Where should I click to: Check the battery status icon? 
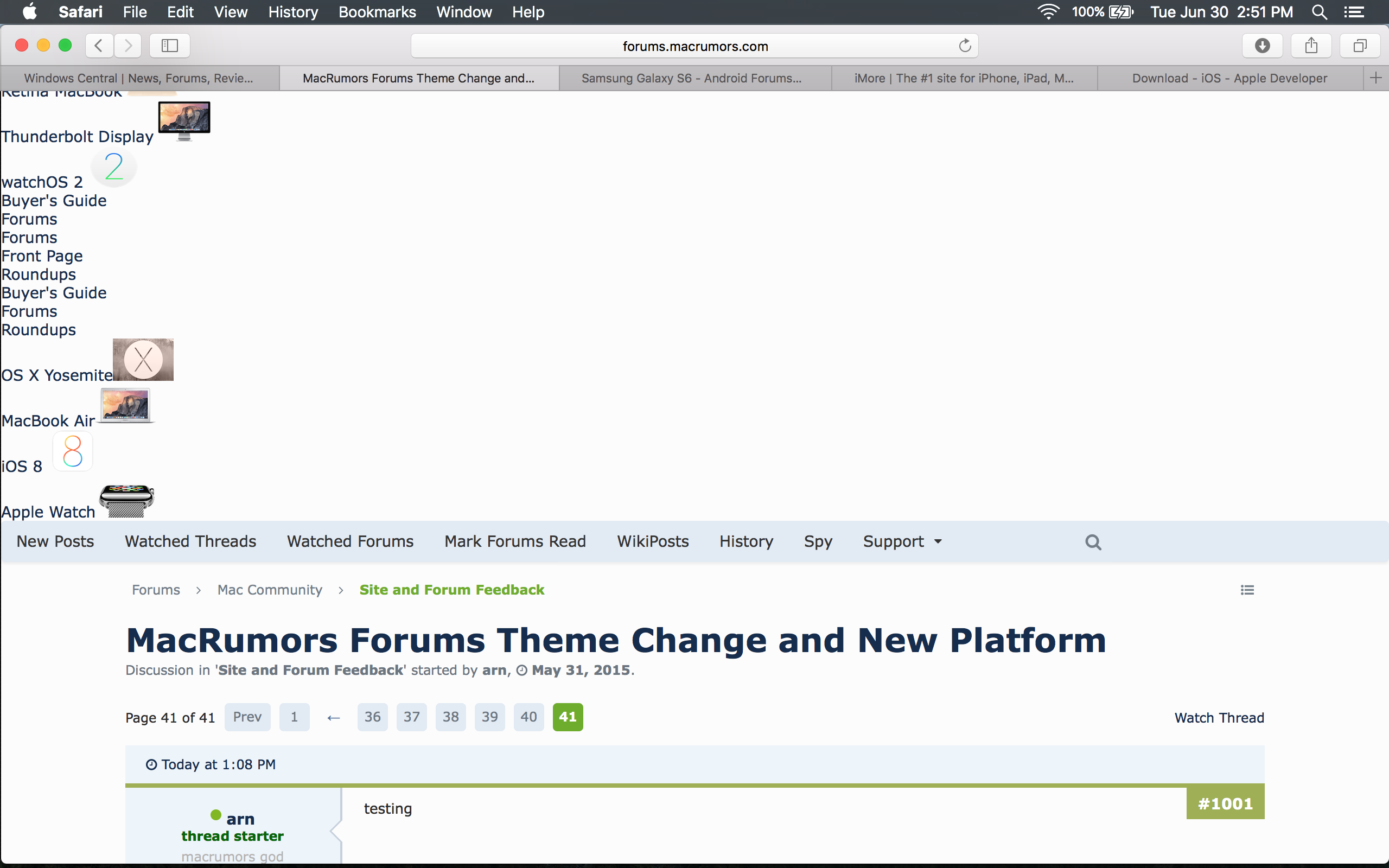pos(1121,12)
